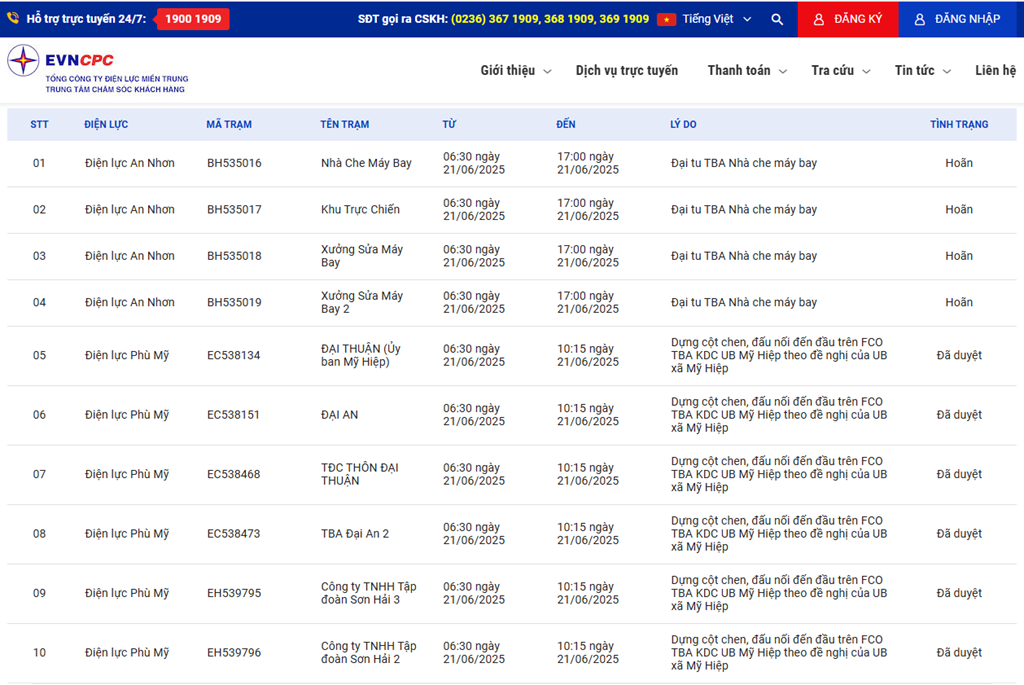Open the Liên hệ menu item
Image resolution: width=1024 pixels, height=685 pixels.
click(x=995, y=71)
